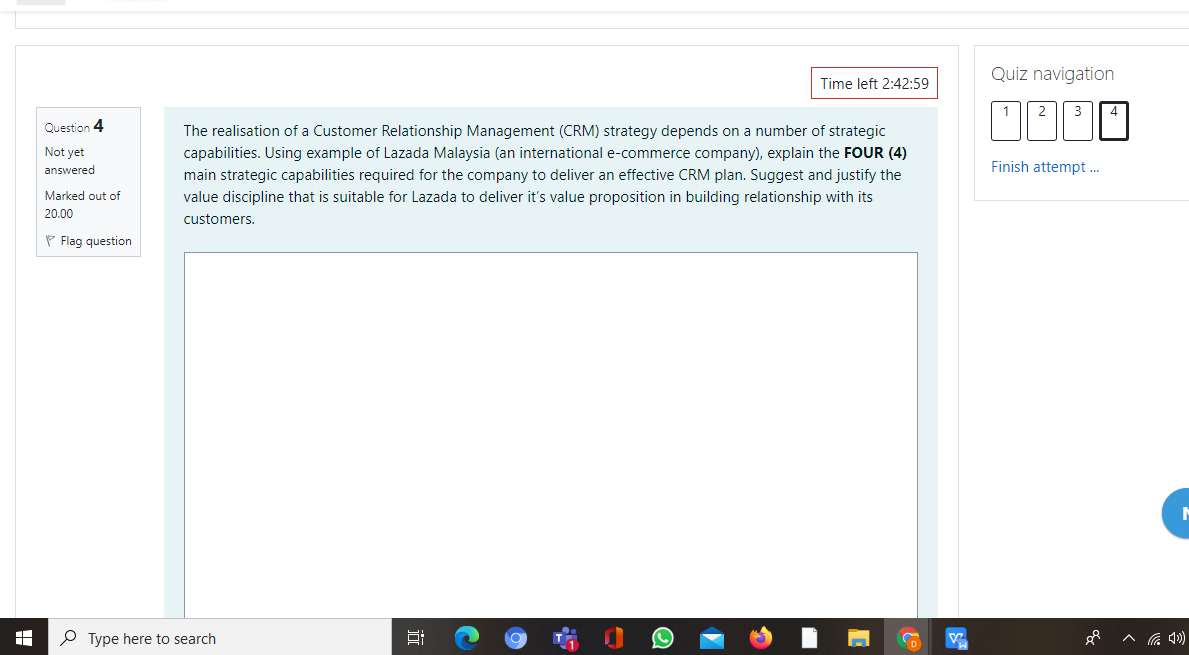1189x655 pixels.
Task: Launch Microsoft Edge from the taskbar
Action: click(466, 638)
